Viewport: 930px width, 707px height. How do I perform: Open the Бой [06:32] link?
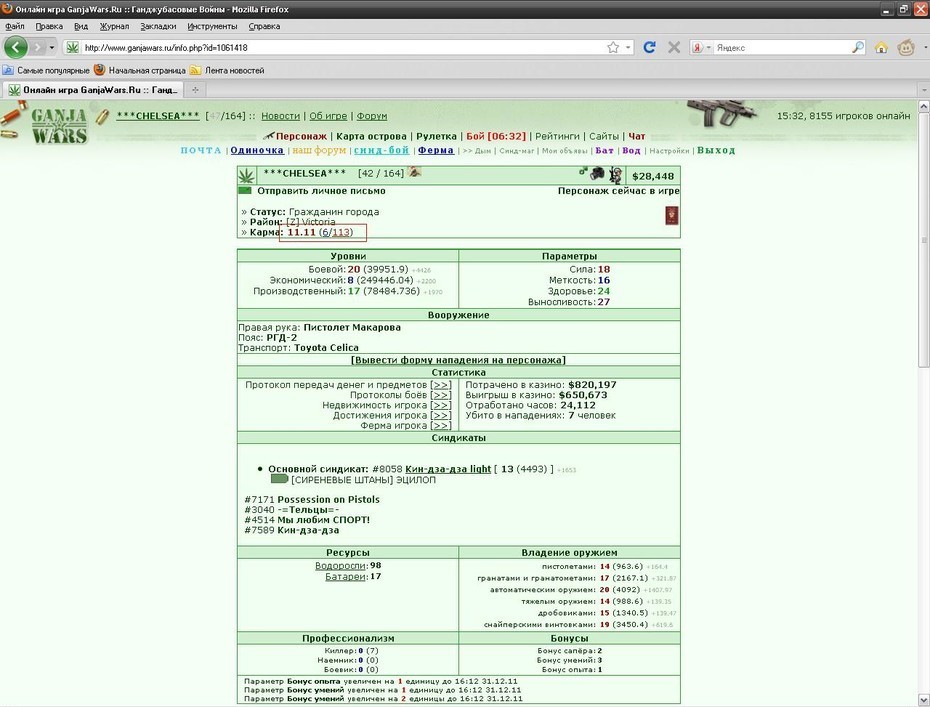(x=496, y=136)
